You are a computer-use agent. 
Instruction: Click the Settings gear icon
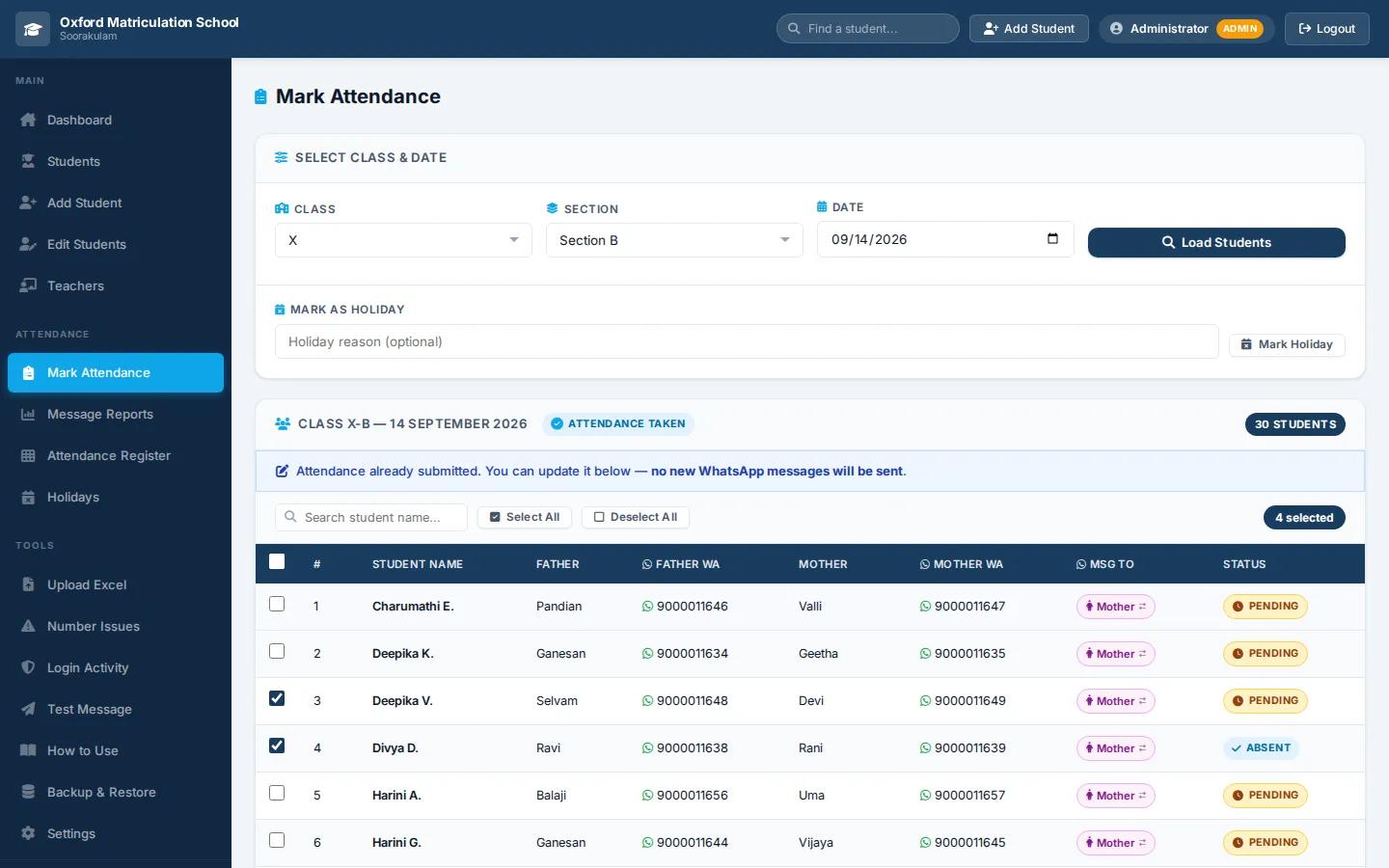point(28,833)
